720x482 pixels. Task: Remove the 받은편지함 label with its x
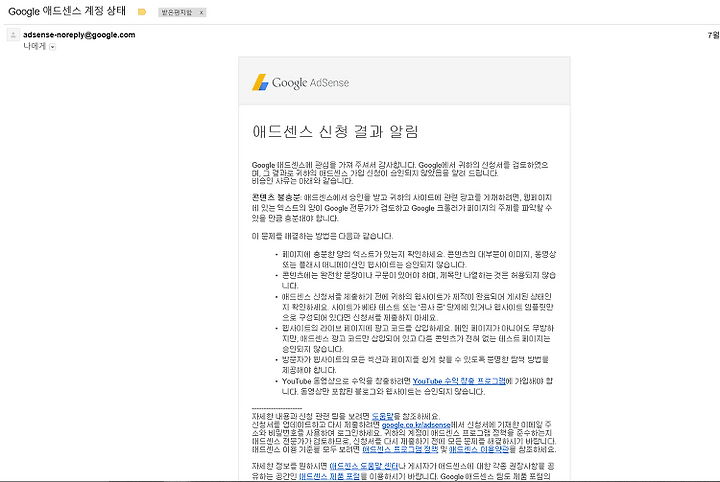click(201, 12)
